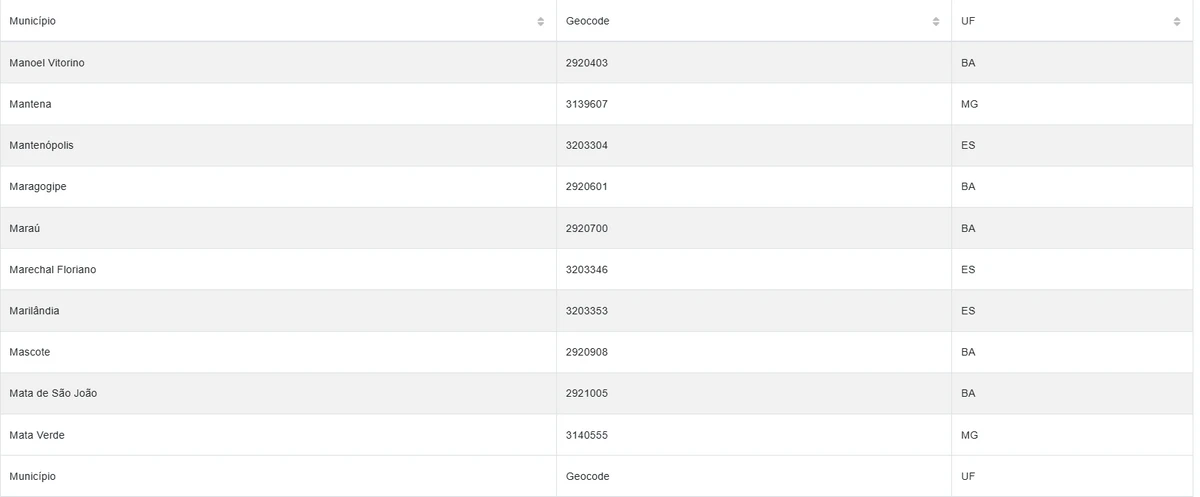Sort table by Geocode header
The width and height of the screenshot is (1200, 497).
click(587, 21)
